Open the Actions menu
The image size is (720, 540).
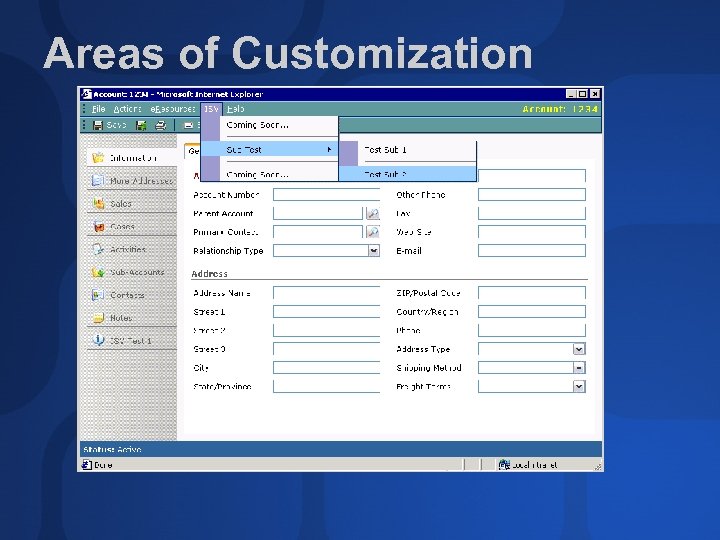[x=127, y=109]
